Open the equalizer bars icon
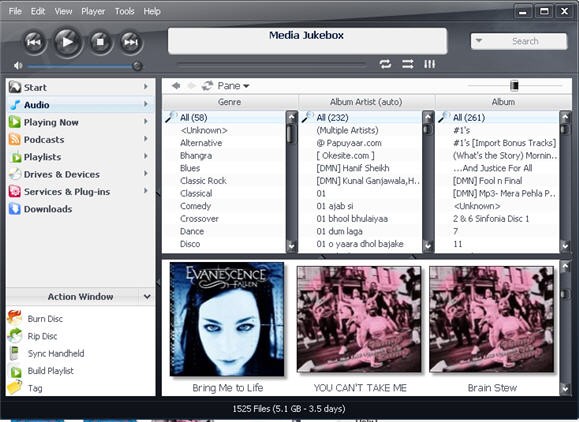 pos(429,64)
